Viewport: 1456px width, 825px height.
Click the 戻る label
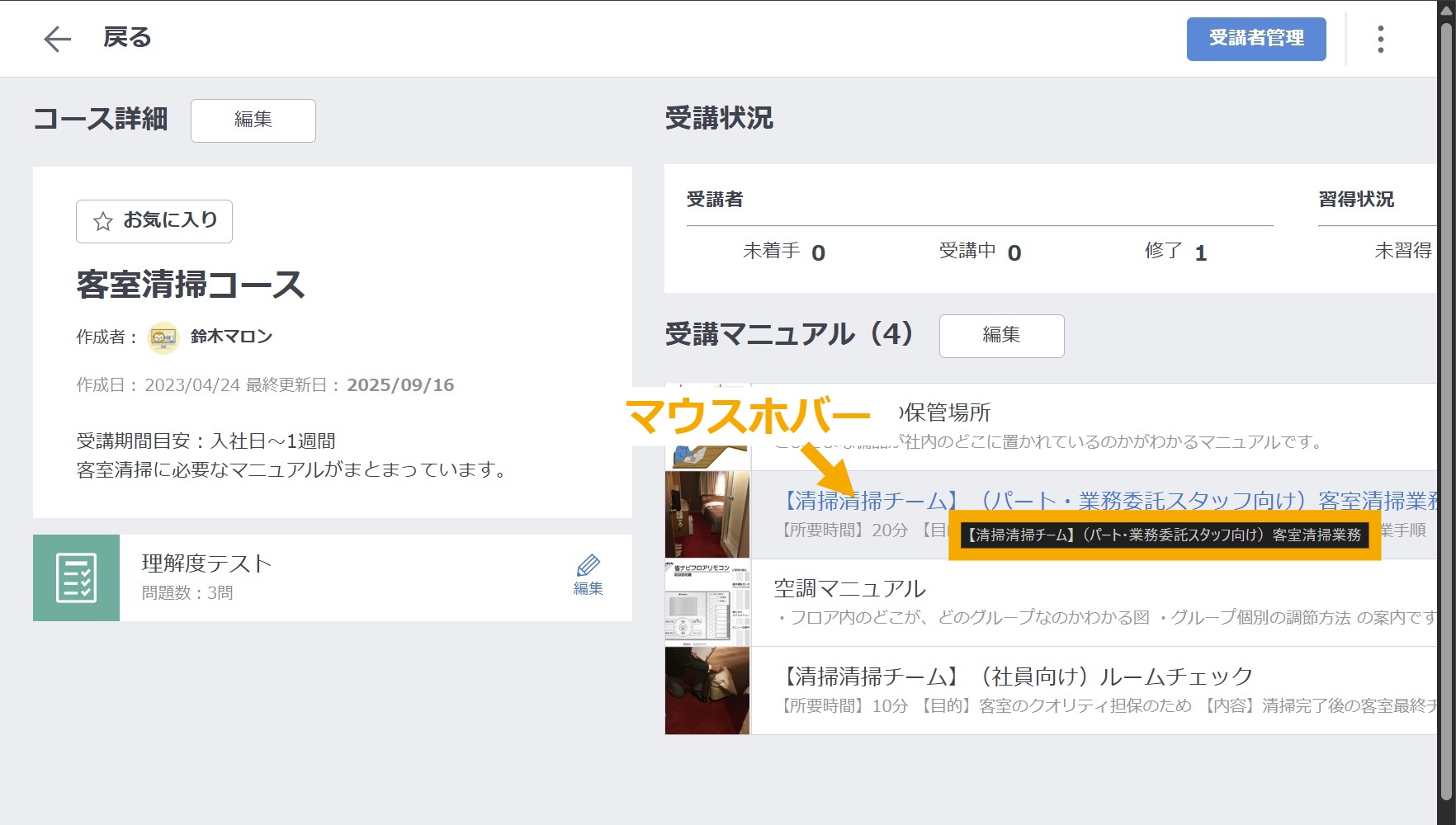pos(125,37)
